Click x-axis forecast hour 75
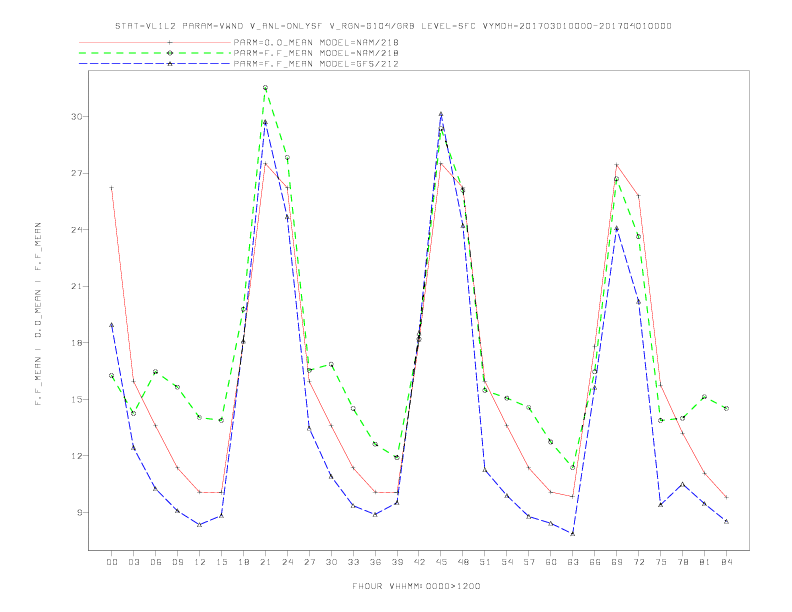The image size is (792, 612). pyautogui.click(x=661, y=562)
